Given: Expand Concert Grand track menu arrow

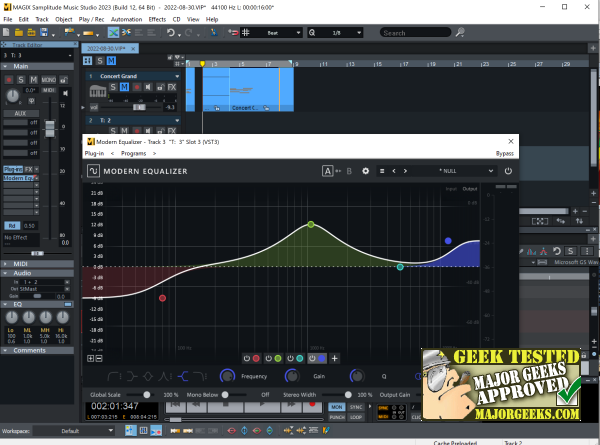Looking at the screenshot, I should point(177,76).
